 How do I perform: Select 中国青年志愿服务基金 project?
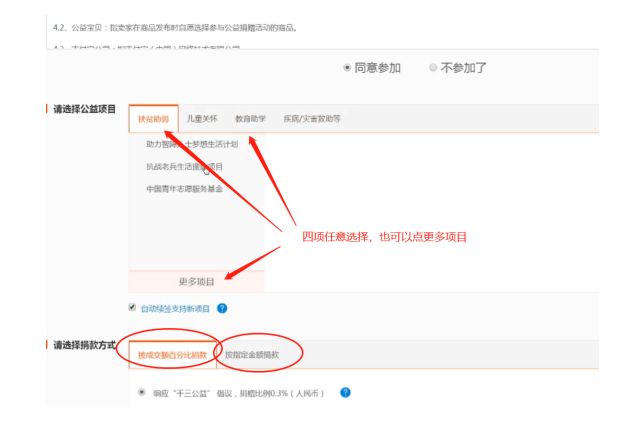click(x=184, y=188)
